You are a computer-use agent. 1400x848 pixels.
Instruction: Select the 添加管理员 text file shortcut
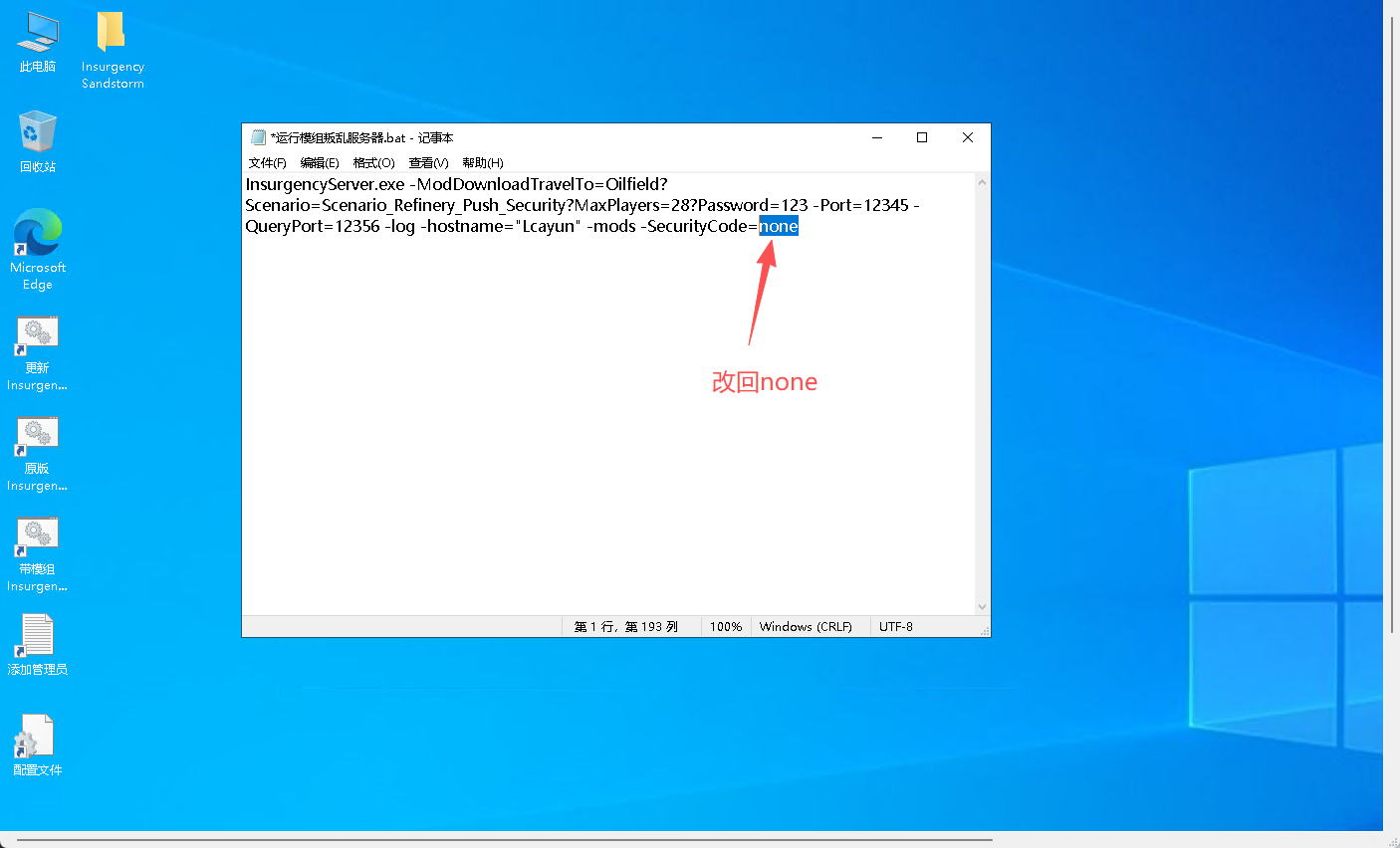pyautogui.click(x=37, y=645)
